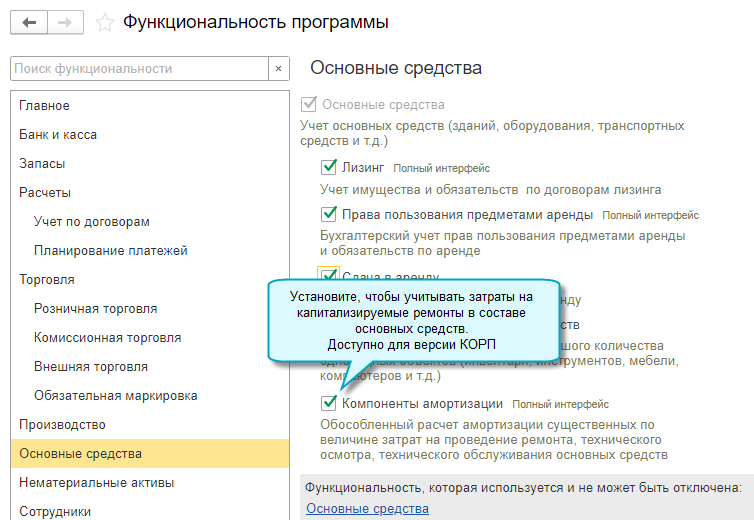
Task: Open 'Нематериальные активы' section
Action: click(x=150, y=482)
